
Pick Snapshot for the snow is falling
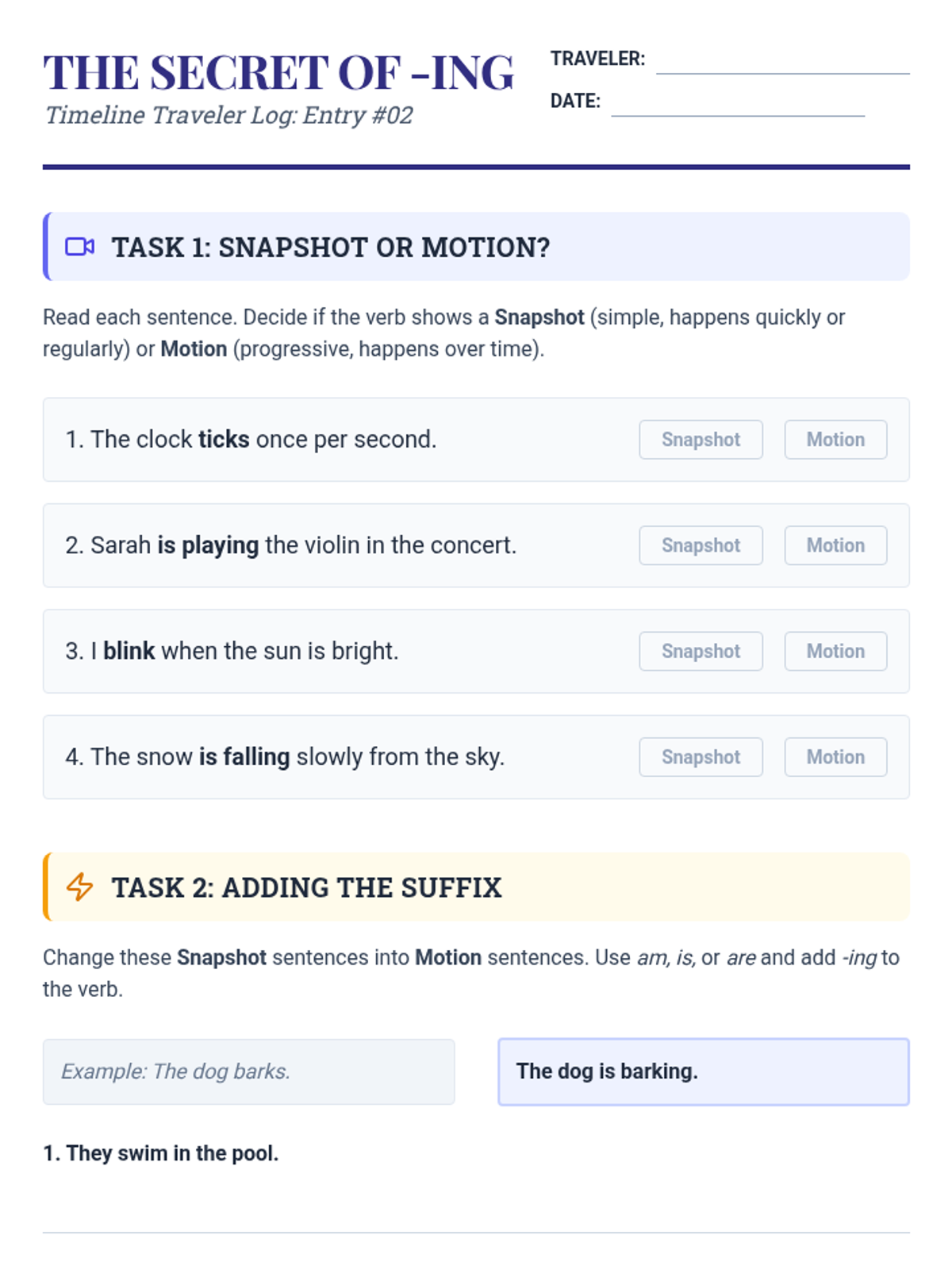701,757
